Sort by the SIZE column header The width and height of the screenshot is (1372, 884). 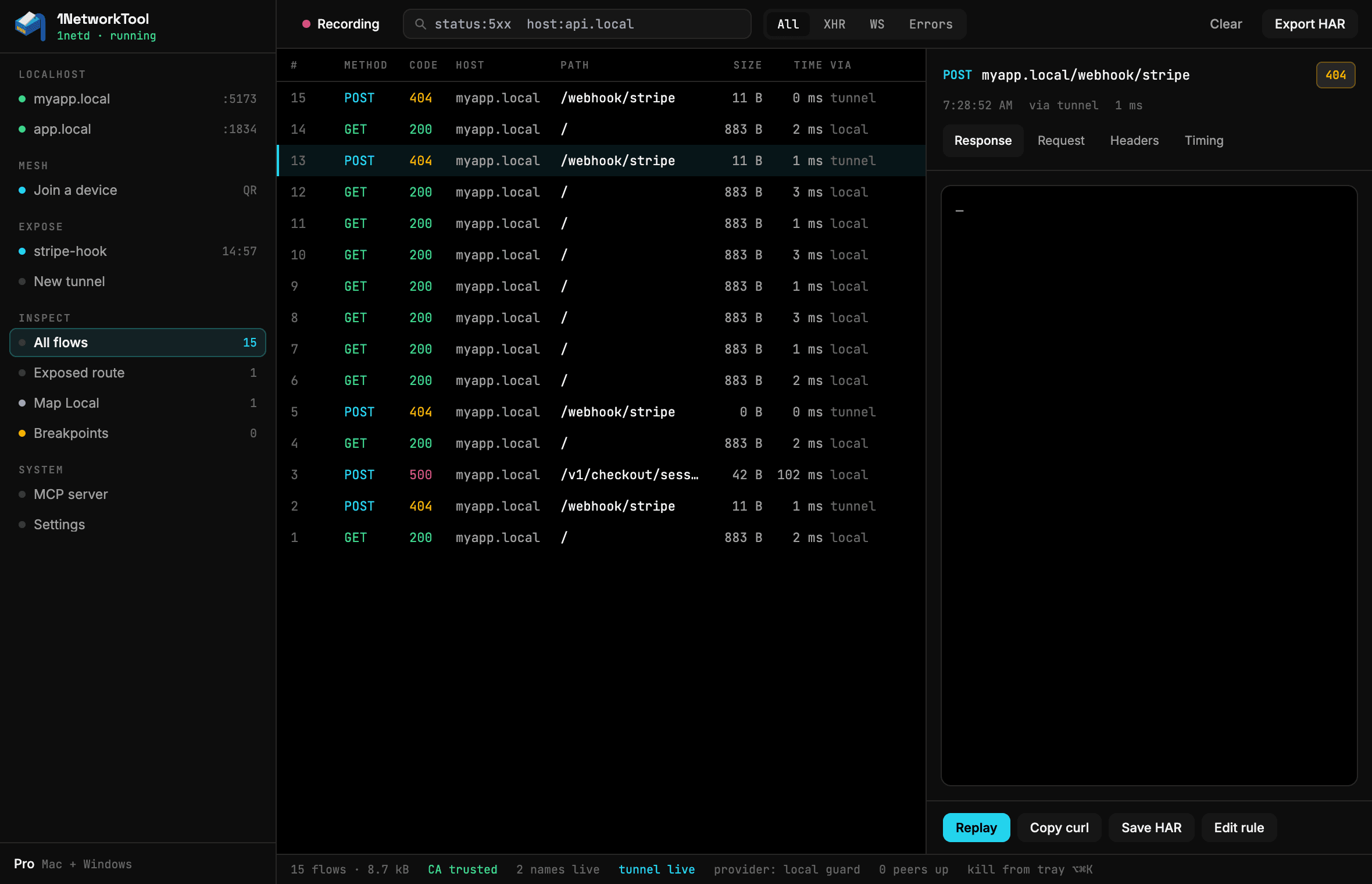click(747, 65)
